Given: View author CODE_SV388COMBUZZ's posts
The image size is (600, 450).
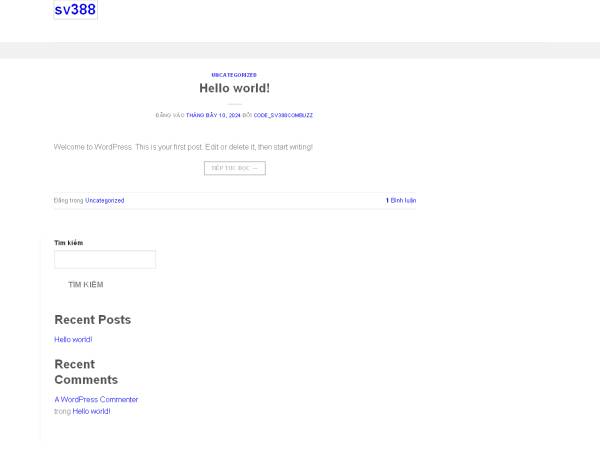Looking at the screenshot, I should tap(283, 115).
